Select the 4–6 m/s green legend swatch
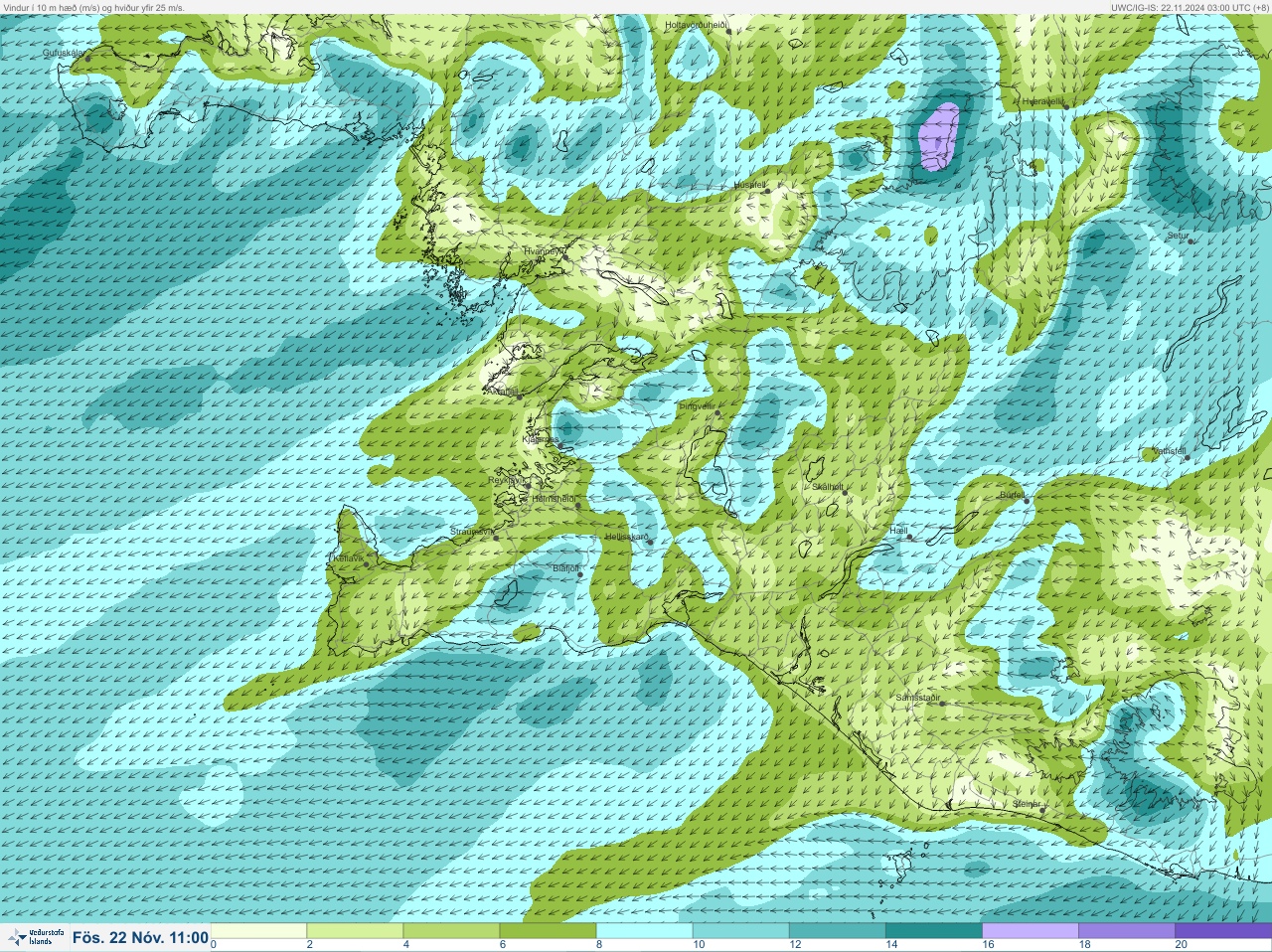 click(x=451, y=931)
